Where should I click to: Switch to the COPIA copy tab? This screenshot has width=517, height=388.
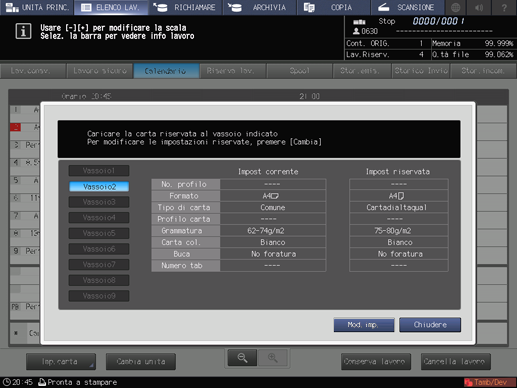click(333, 7)
